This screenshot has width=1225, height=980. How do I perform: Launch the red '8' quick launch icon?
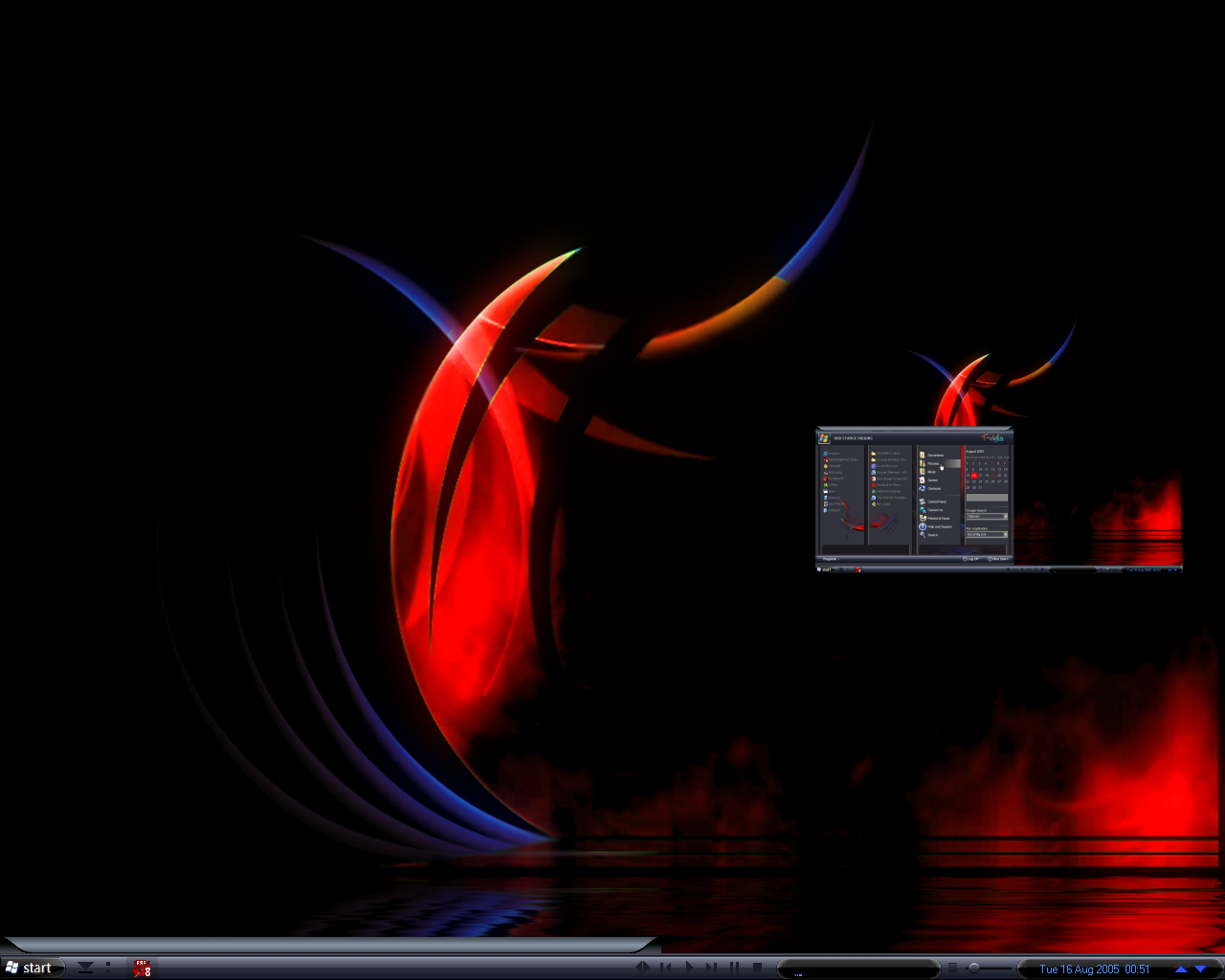[x=142, y=968]
